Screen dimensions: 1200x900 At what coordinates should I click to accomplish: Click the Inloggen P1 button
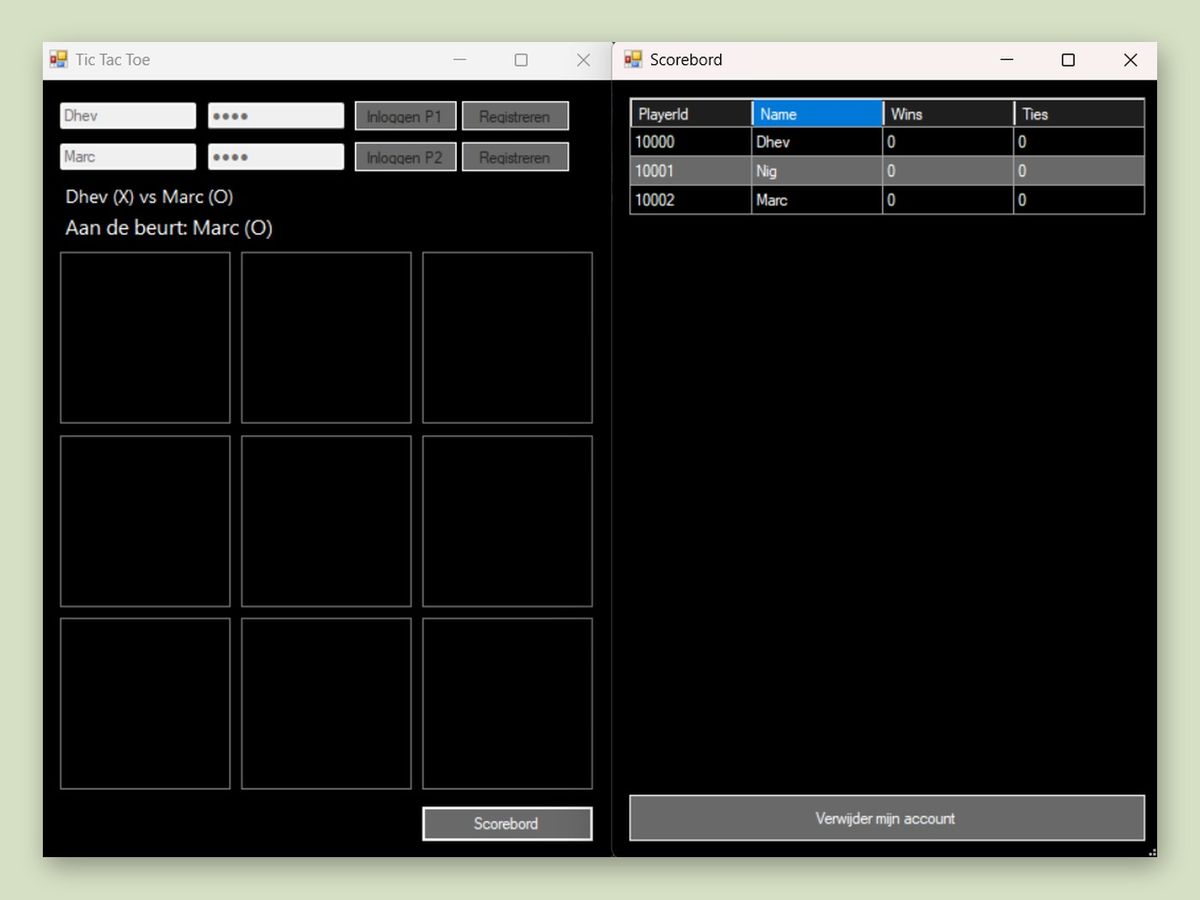coord(405,116)
